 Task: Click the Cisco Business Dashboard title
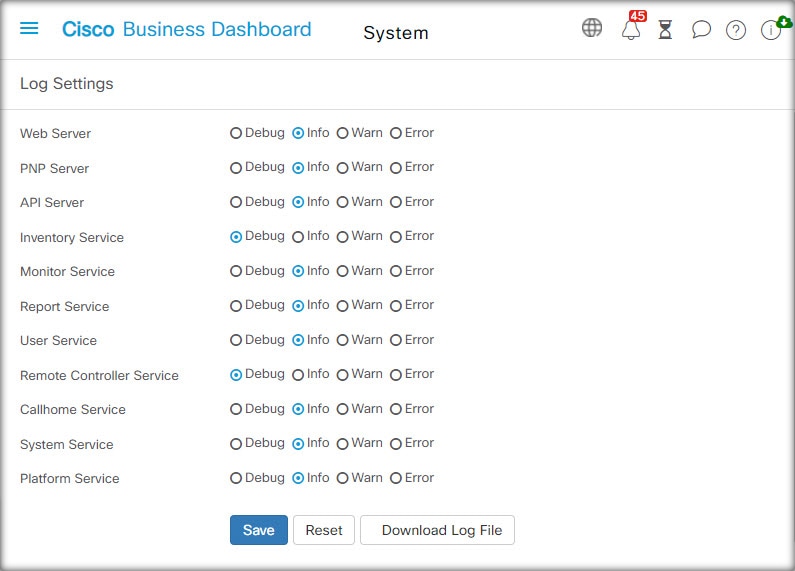(x=187, y=29)
